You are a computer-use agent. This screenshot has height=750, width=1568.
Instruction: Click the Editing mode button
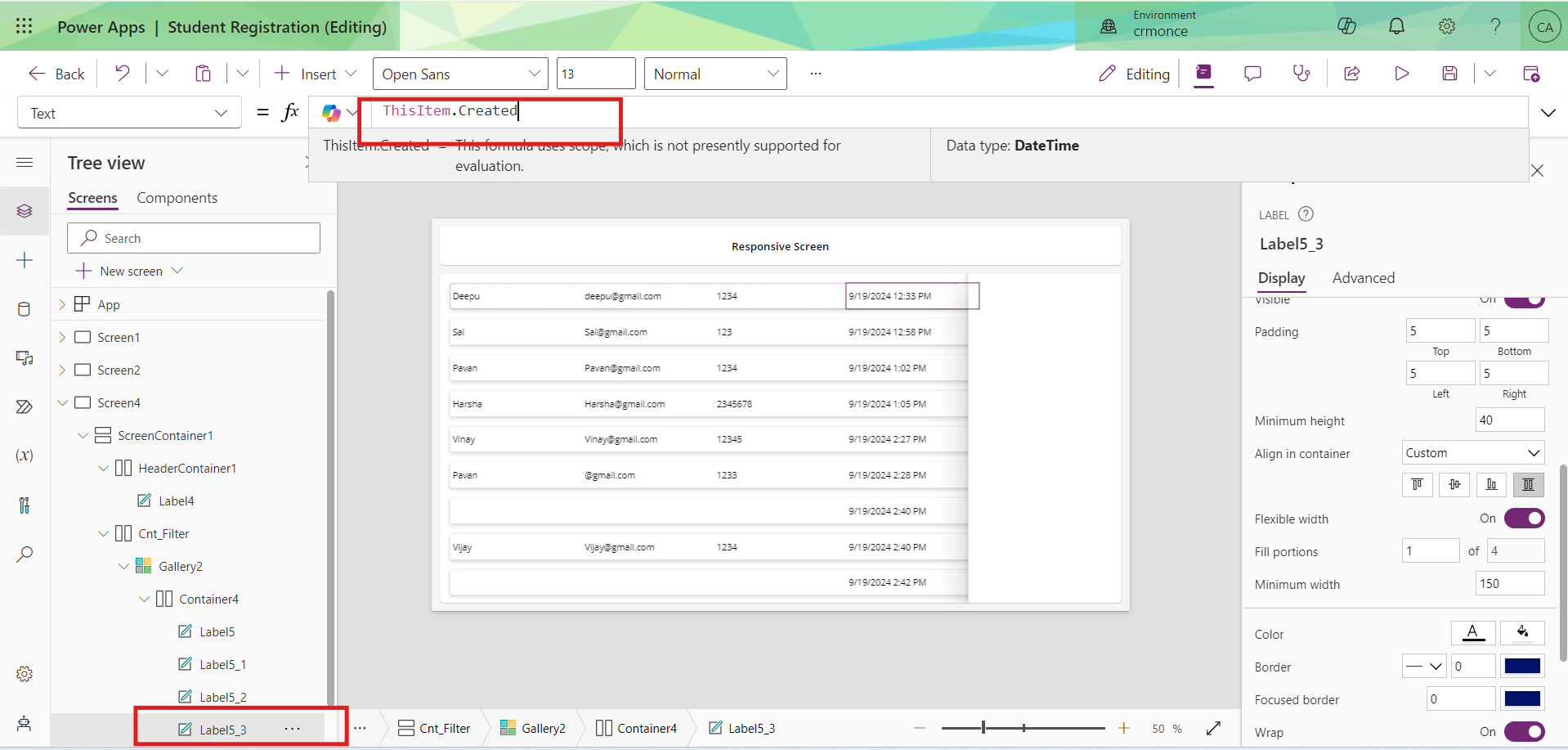pyautogui.click(x=1135, y=74)
